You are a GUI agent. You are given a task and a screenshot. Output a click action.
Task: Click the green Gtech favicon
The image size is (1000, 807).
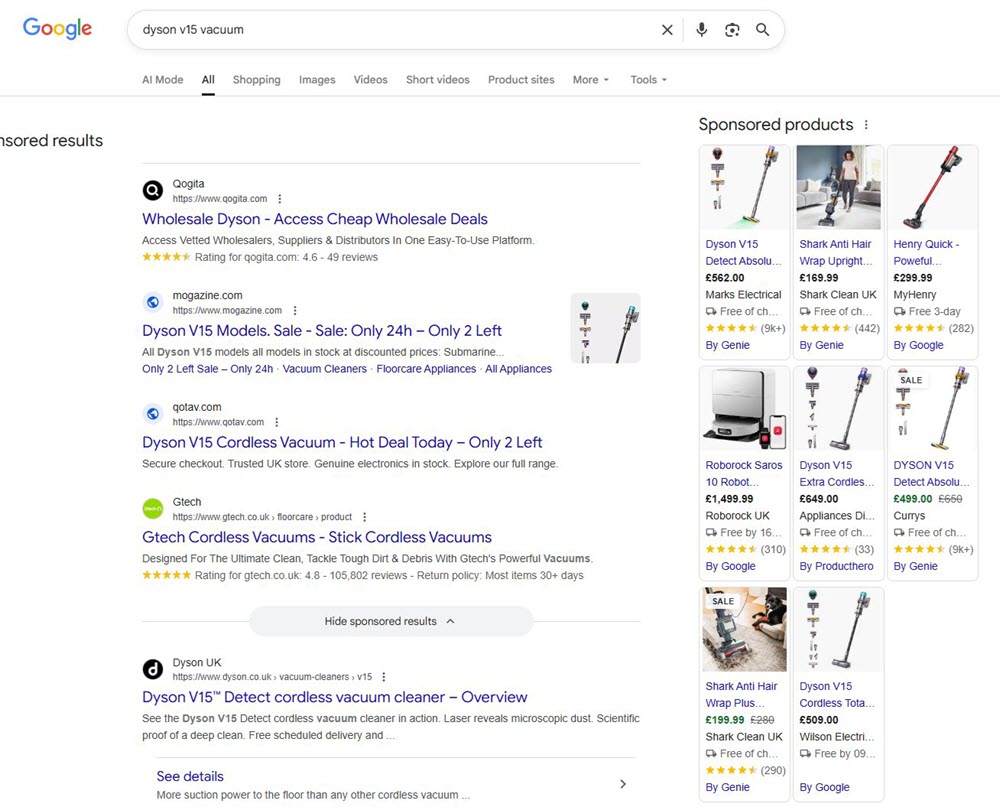(x=152, y=508)
